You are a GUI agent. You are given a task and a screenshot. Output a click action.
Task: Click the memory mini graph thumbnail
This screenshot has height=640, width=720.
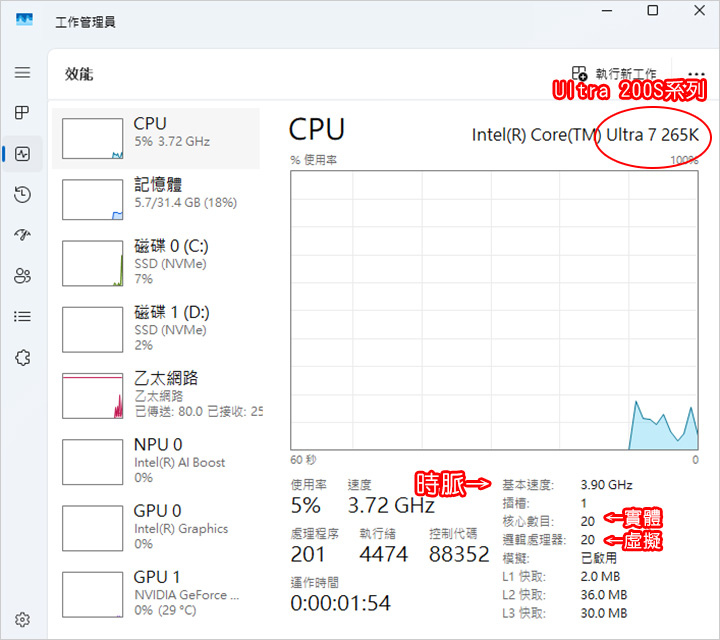pyautogui.click(x=92, y=199)
